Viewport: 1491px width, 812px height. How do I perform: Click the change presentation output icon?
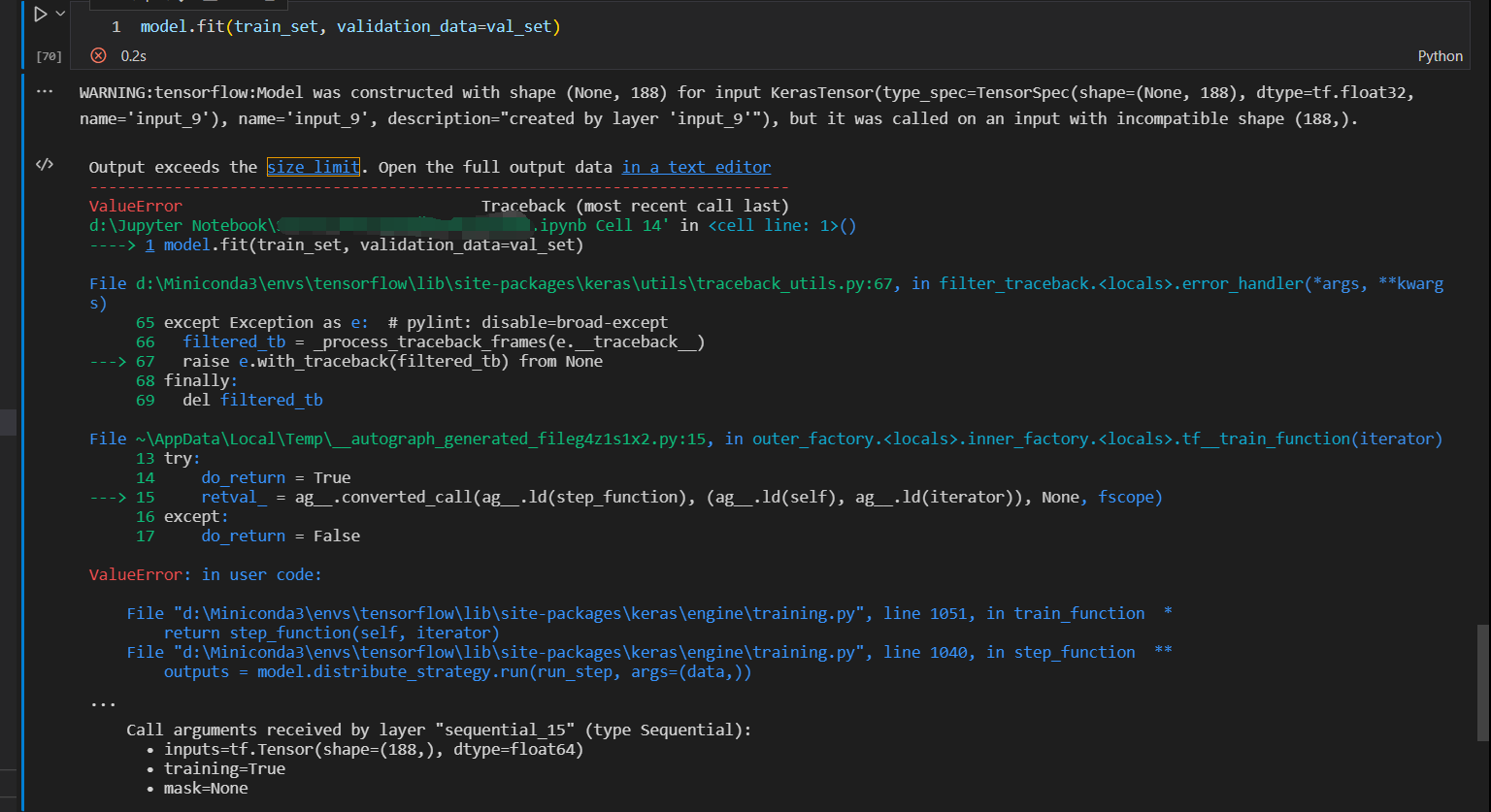(44, 165)
